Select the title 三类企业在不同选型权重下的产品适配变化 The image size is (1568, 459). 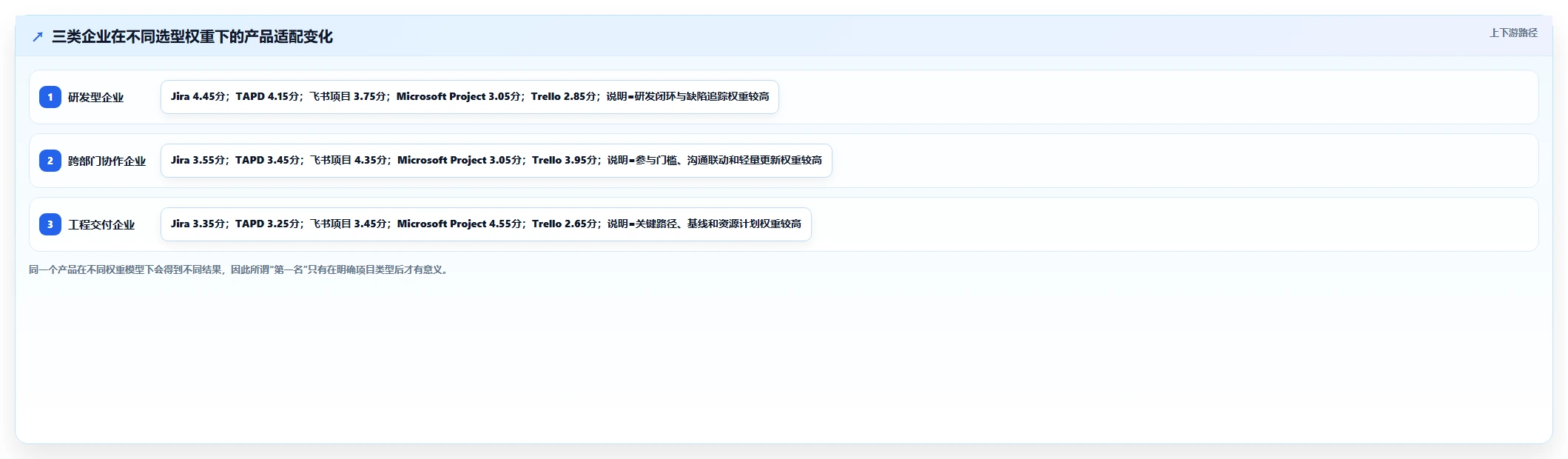coord(192,37)
